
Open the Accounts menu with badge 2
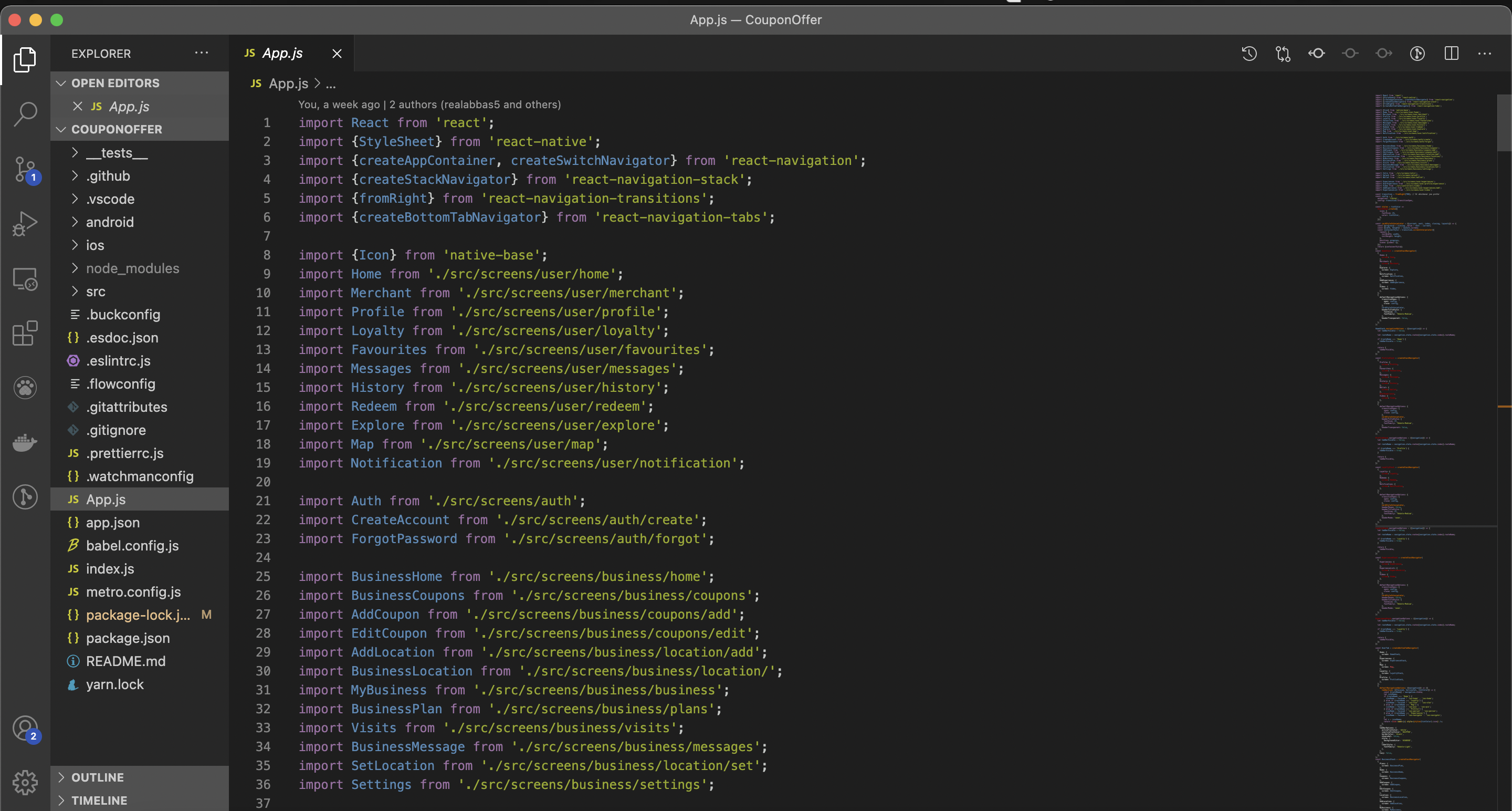point(25,729)
